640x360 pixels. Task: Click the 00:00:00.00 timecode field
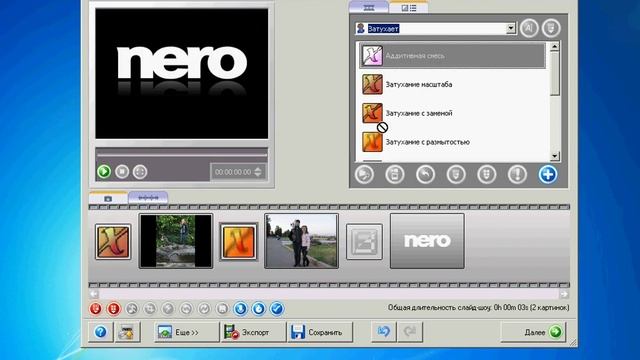click(233, 172)
